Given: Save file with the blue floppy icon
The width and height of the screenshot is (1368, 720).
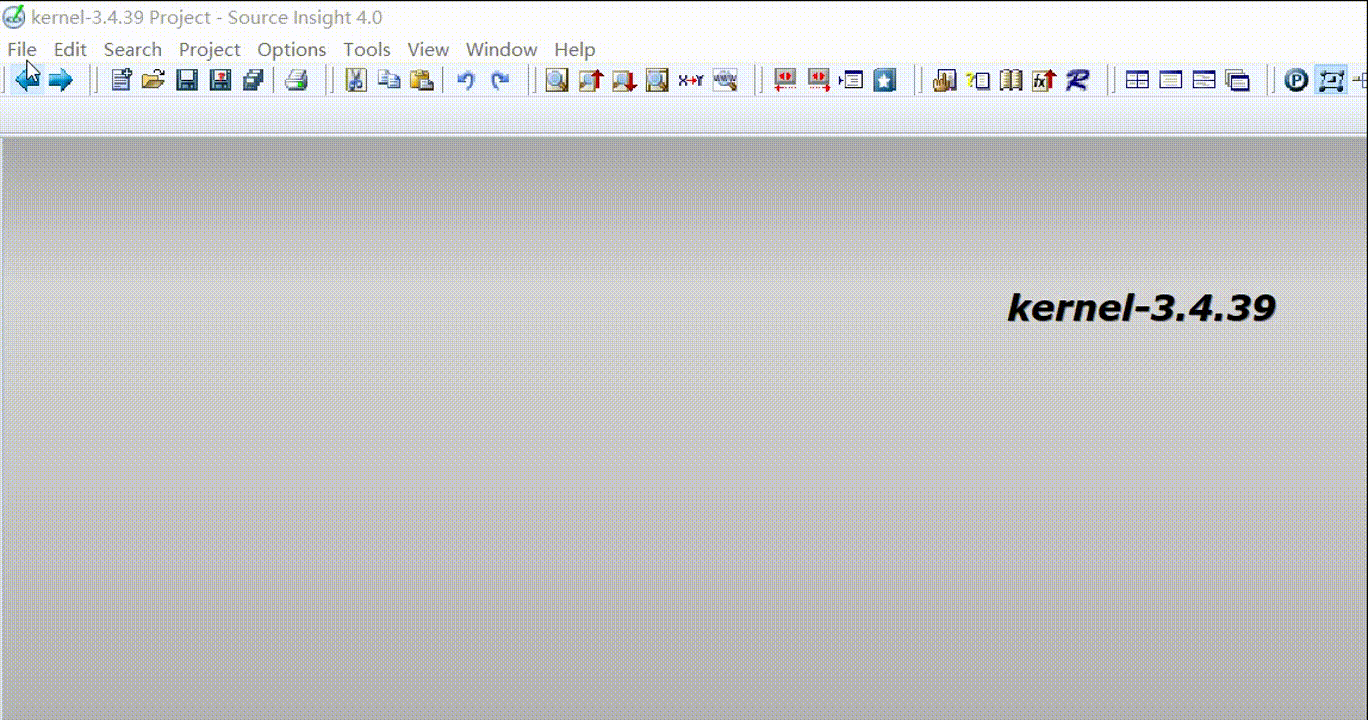Looking at the screenshot, I should point(187,80).
